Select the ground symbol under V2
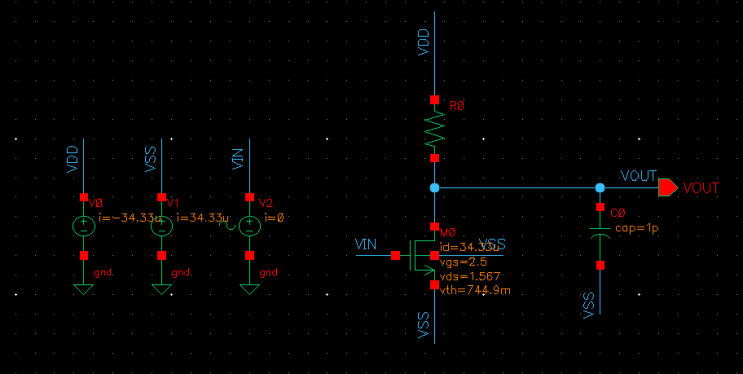Viewport: 743px width, 374px height. click(249, 289)
